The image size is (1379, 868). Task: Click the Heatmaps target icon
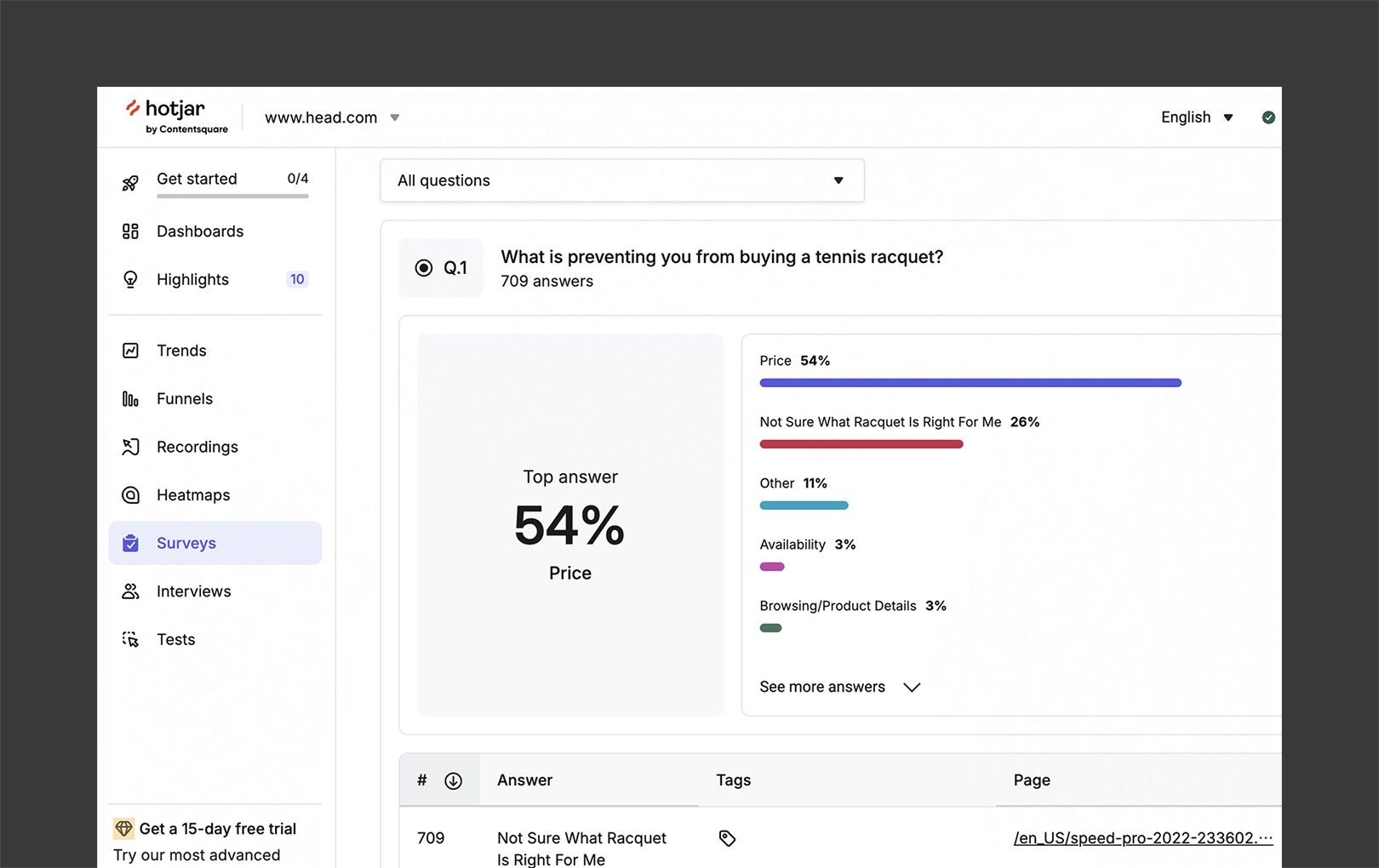[x=130, y=495]
